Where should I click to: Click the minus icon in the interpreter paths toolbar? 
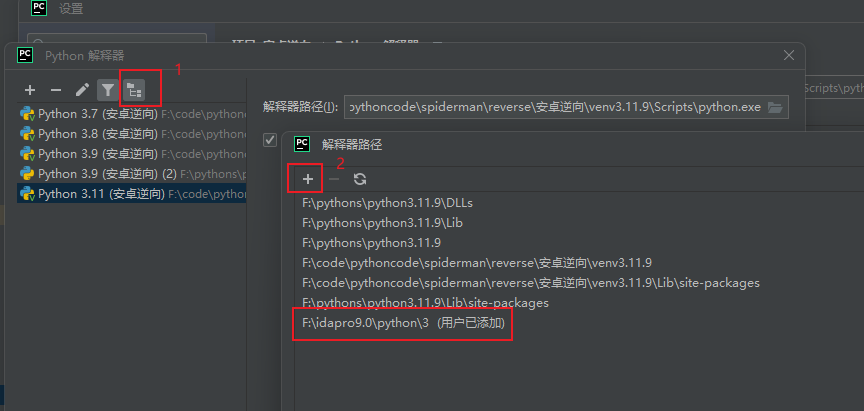(334, 179)
